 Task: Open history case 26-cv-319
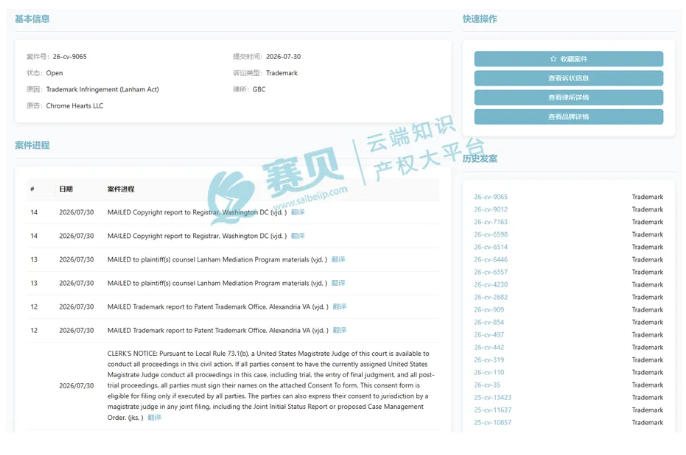[489, 360]
